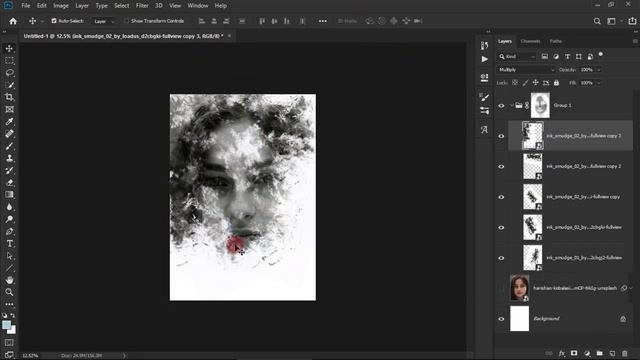The height and width of the screenshot is (360, 640).
Task: Select the Brush tool
Action: point(9,146)
